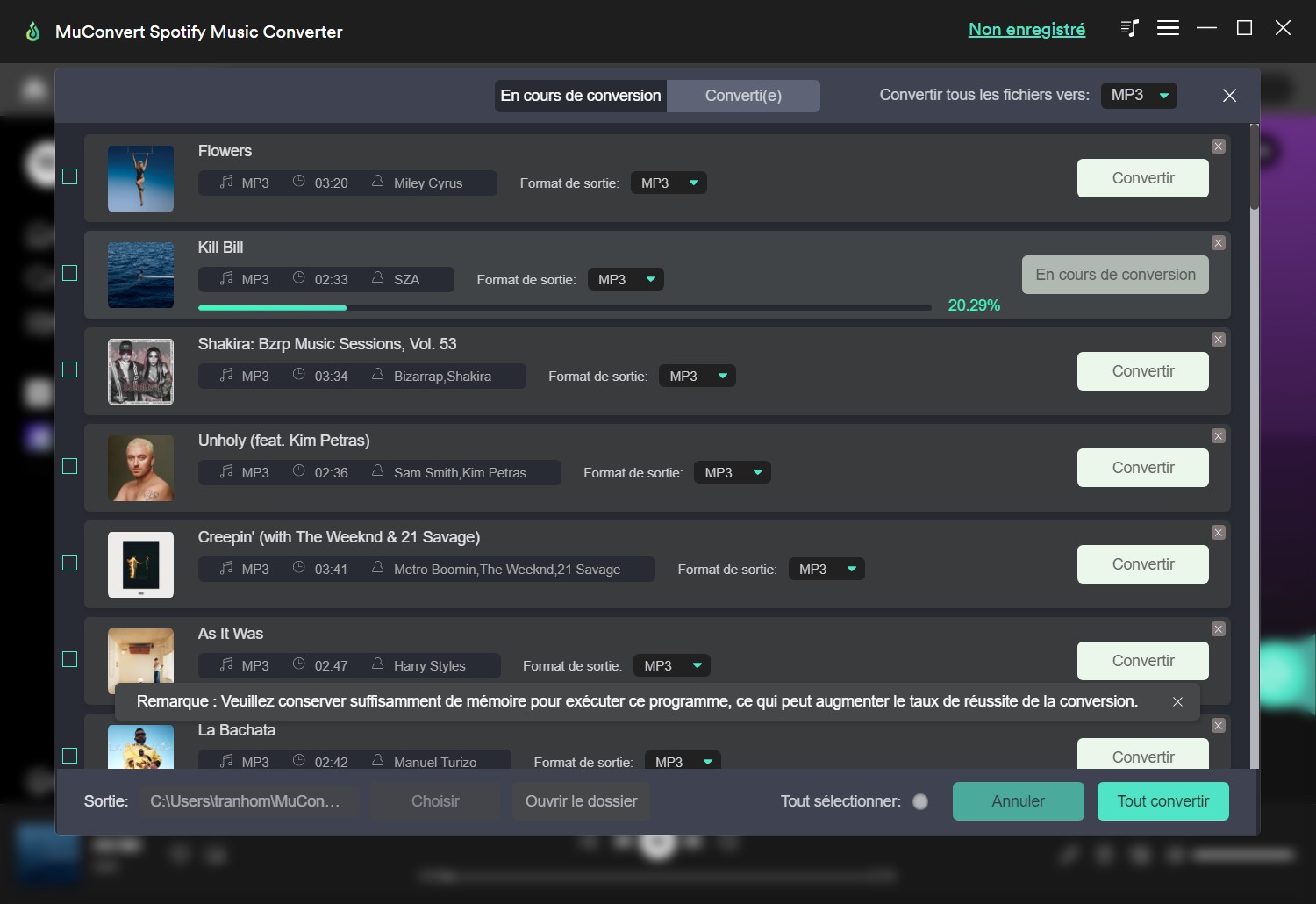Toggle the Tout sélectionner radio button
The width and height of the screenshot is (1316, 904).
coord(920,801)
